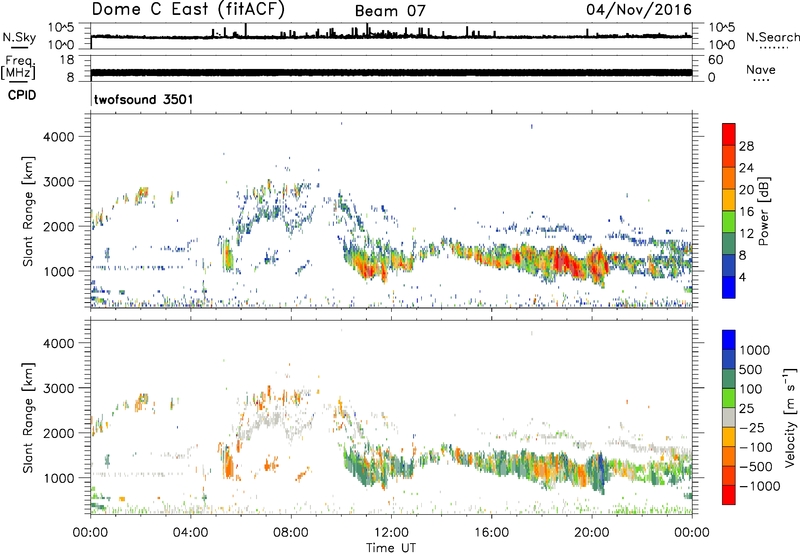Click the '18' frequency axis label

(66, 60)
